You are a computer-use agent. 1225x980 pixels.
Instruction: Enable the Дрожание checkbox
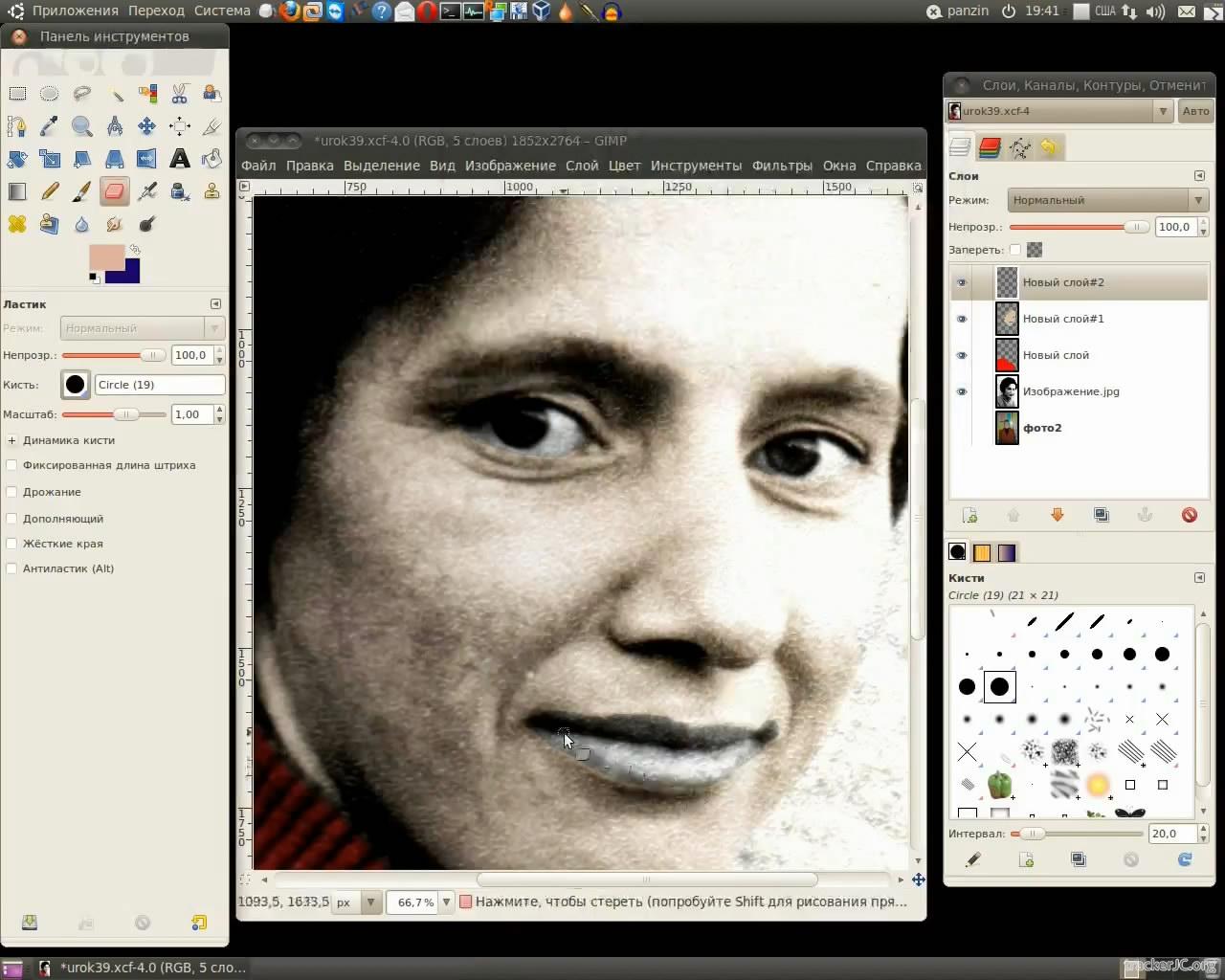coord(12,492)
